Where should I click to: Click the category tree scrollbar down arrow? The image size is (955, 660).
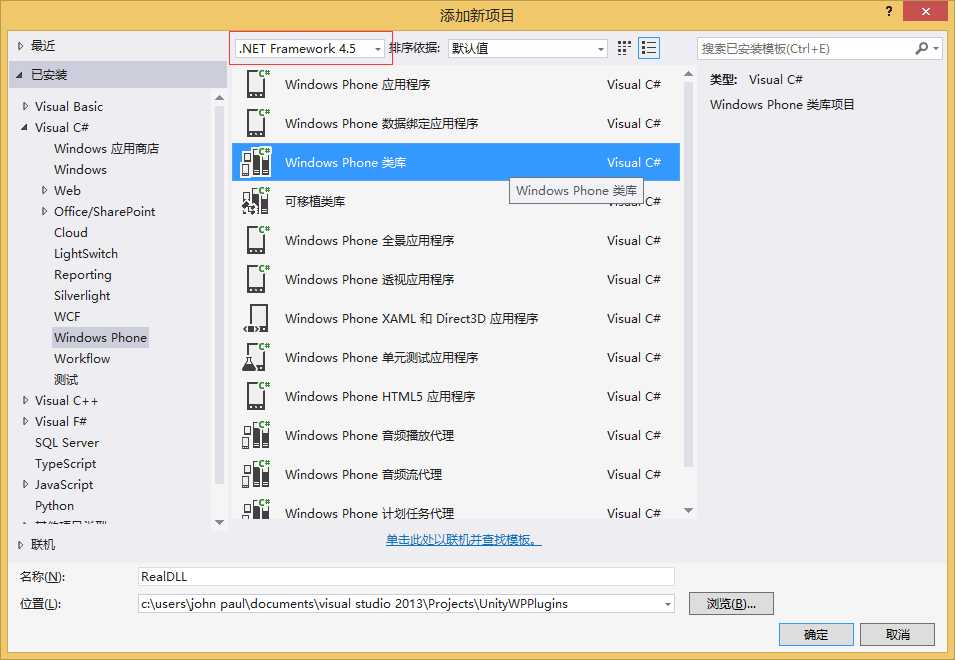pos(220,522)
